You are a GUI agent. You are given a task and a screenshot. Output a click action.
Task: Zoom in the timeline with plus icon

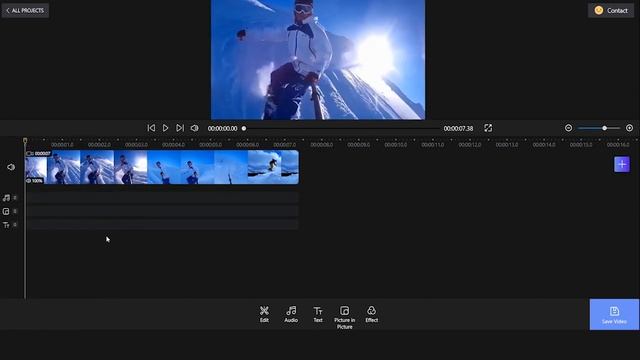click(x=629, y=128)
